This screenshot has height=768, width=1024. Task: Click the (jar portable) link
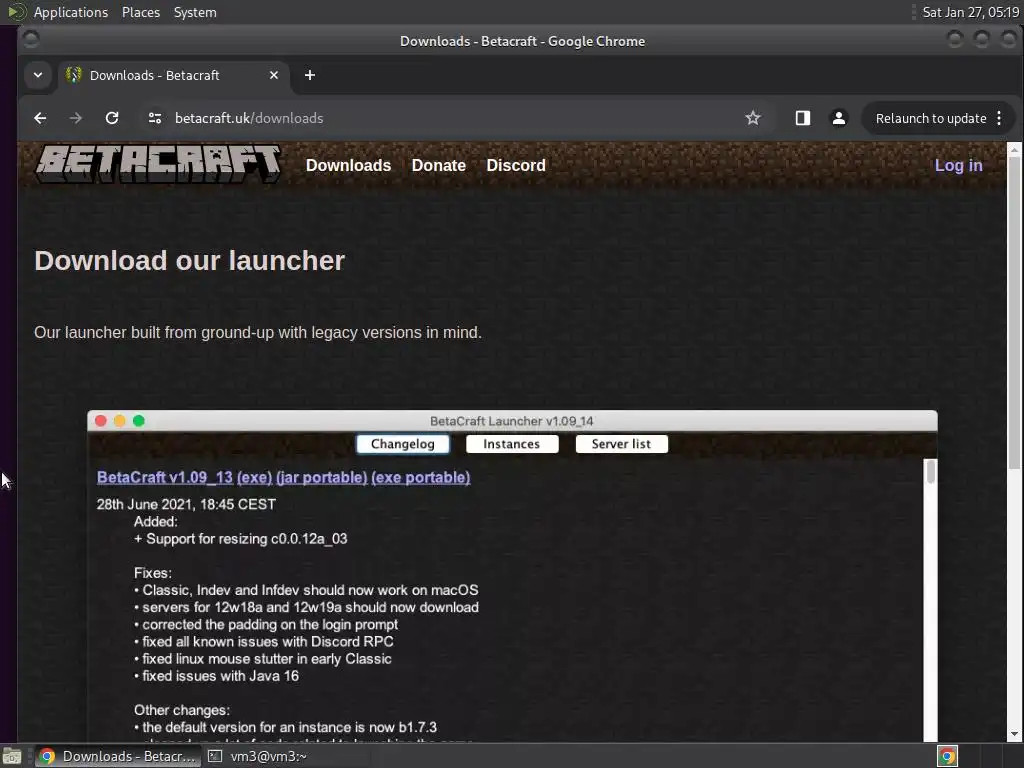[x=322, y=477]
